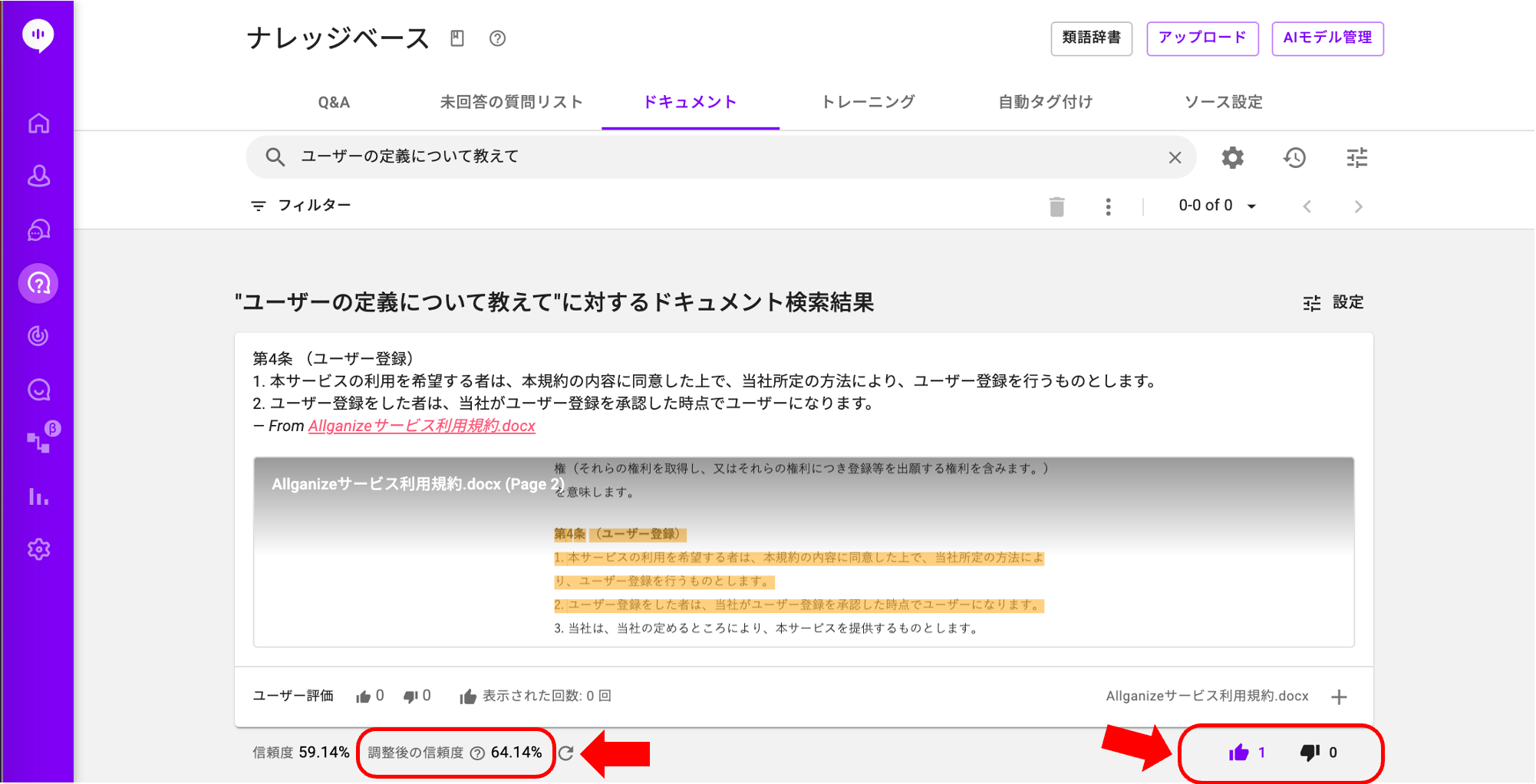Open 設定 for the search results

(x=1333, y=303)
